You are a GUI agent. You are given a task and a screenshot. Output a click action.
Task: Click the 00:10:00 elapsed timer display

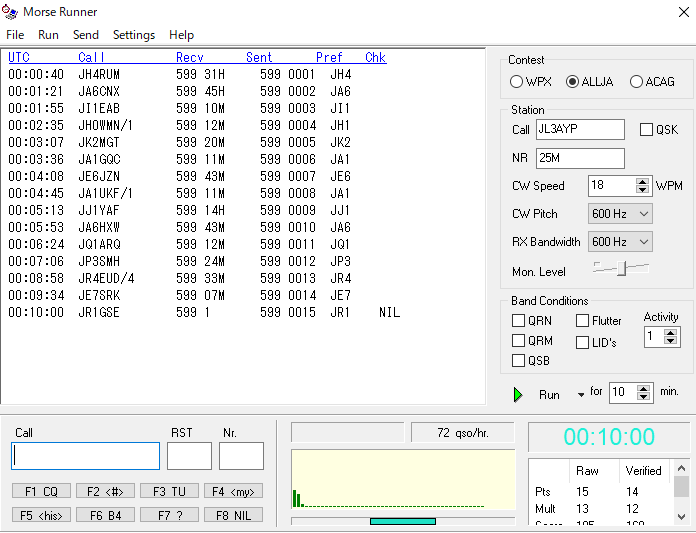click(609, 437)
